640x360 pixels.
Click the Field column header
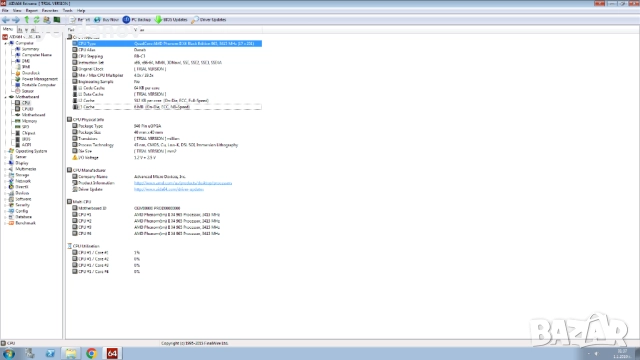[x=100, y=30]
